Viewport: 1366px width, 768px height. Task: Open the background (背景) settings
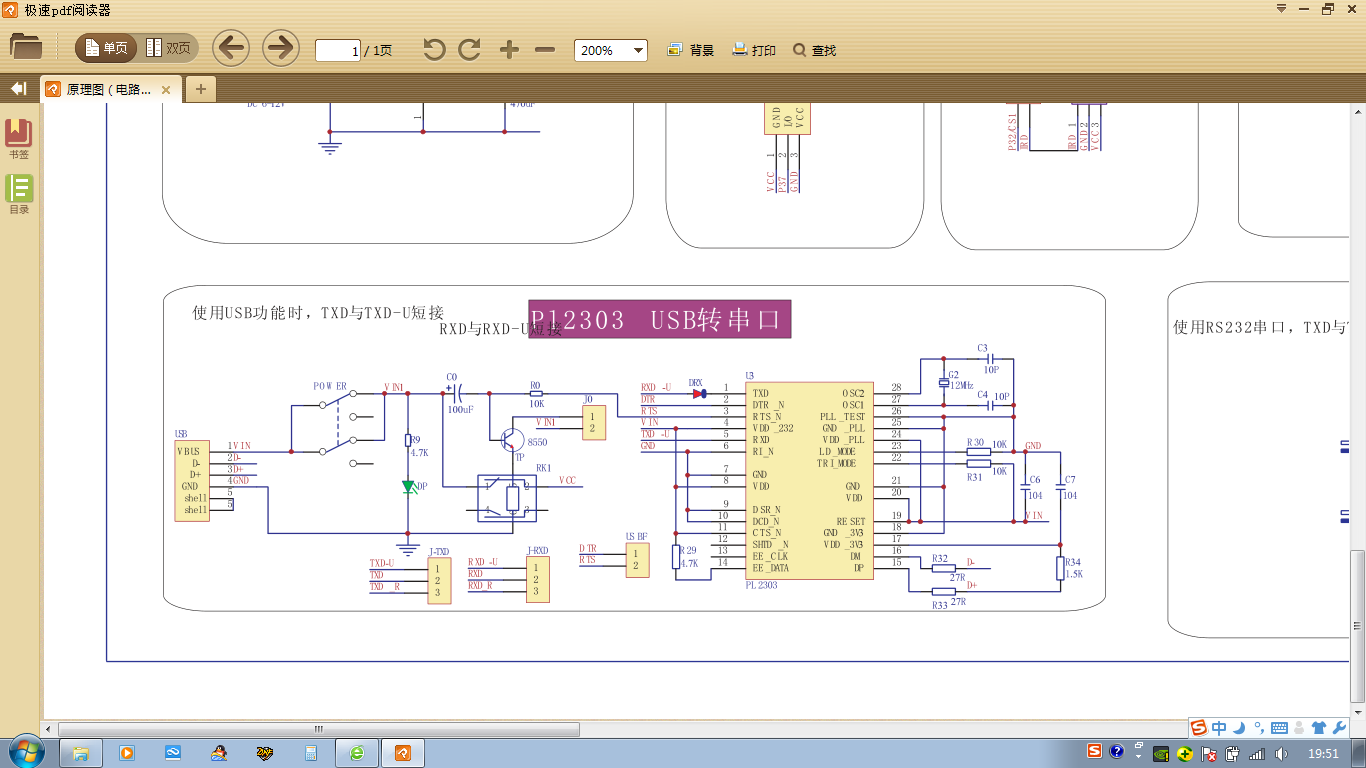tap(691, 50)
